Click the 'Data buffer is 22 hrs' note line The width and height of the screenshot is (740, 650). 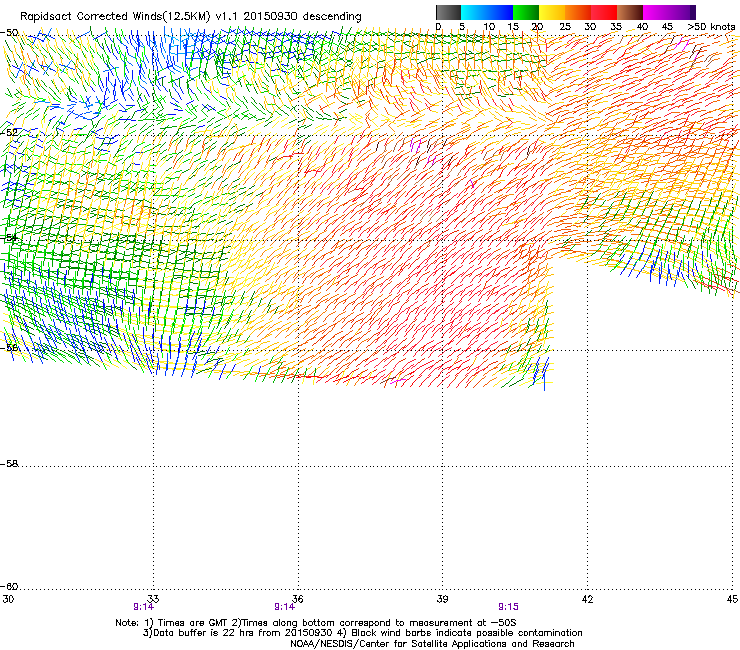pos(362,633)
